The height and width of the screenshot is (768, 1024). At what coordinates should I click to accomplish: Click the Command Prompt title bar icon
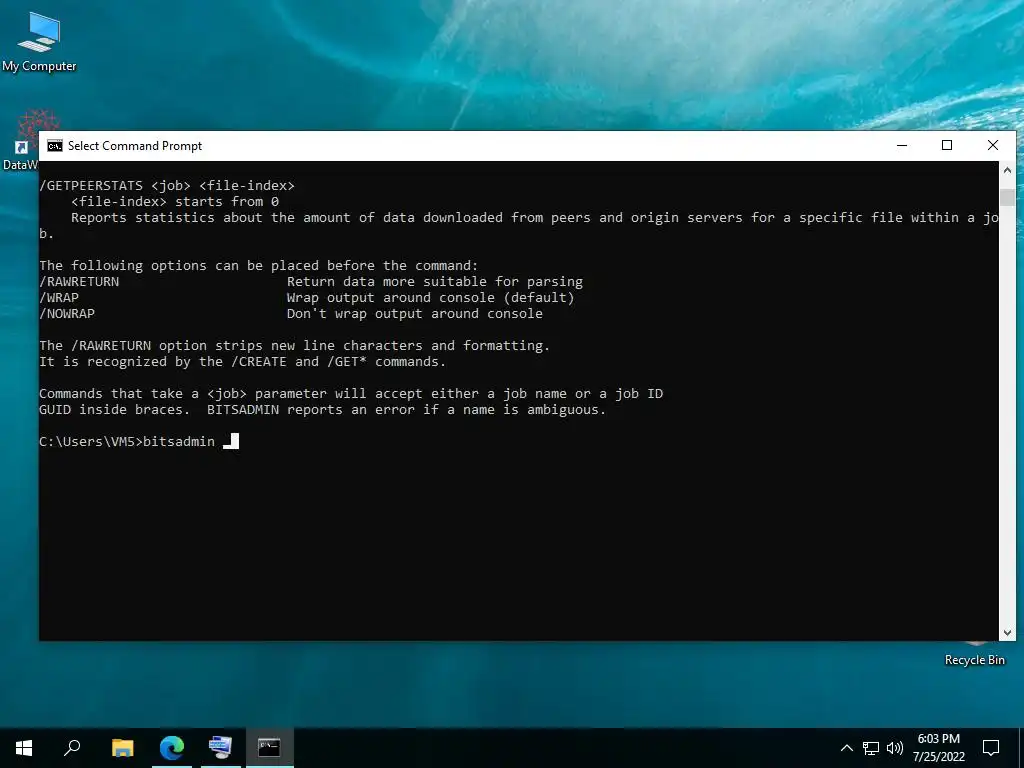click(55, 146)
